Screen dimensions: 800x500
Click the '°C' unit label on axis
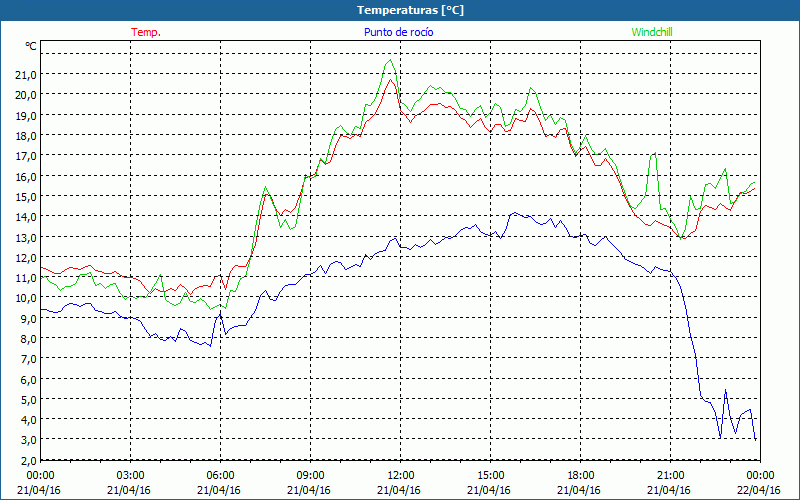(31, 46)
